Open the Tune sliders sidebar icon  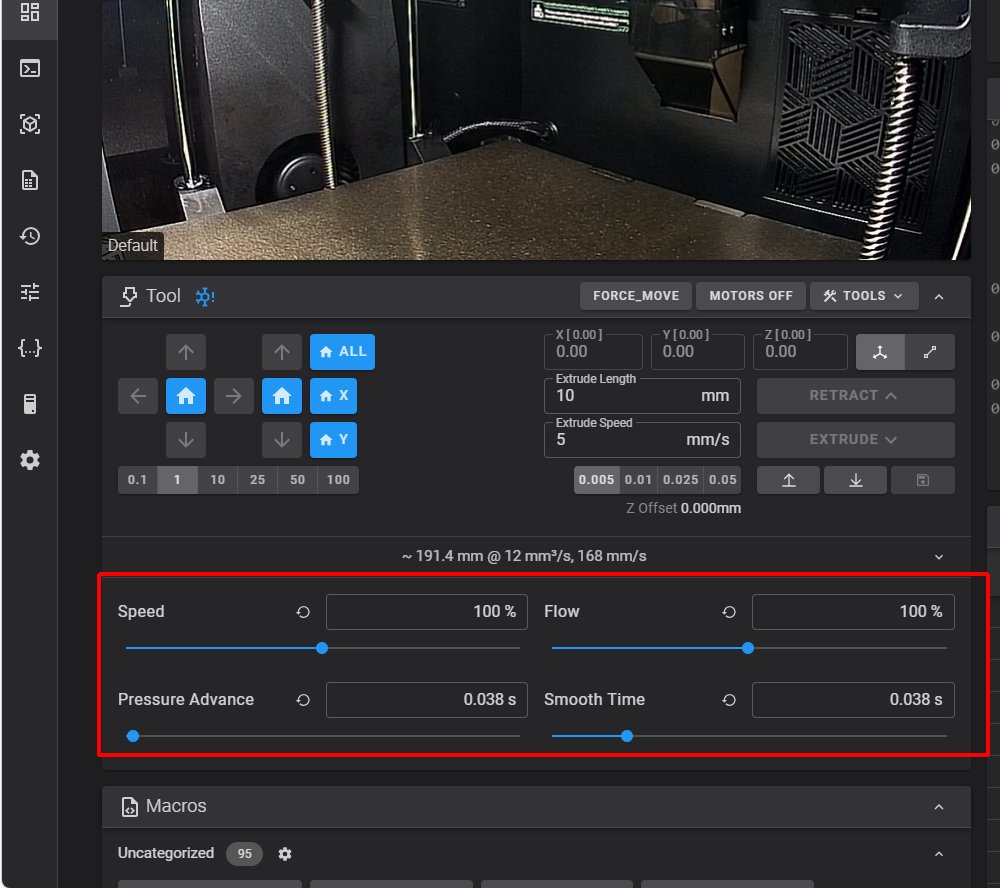click(30, 292)
